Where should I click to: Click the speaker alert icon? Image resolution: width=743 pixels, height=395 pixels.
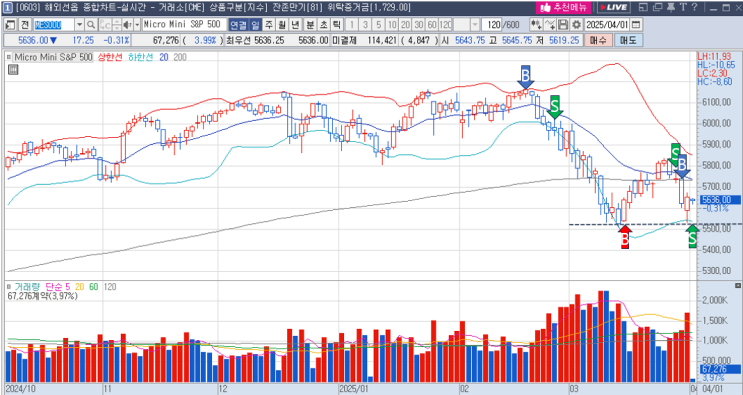[127, 25]
